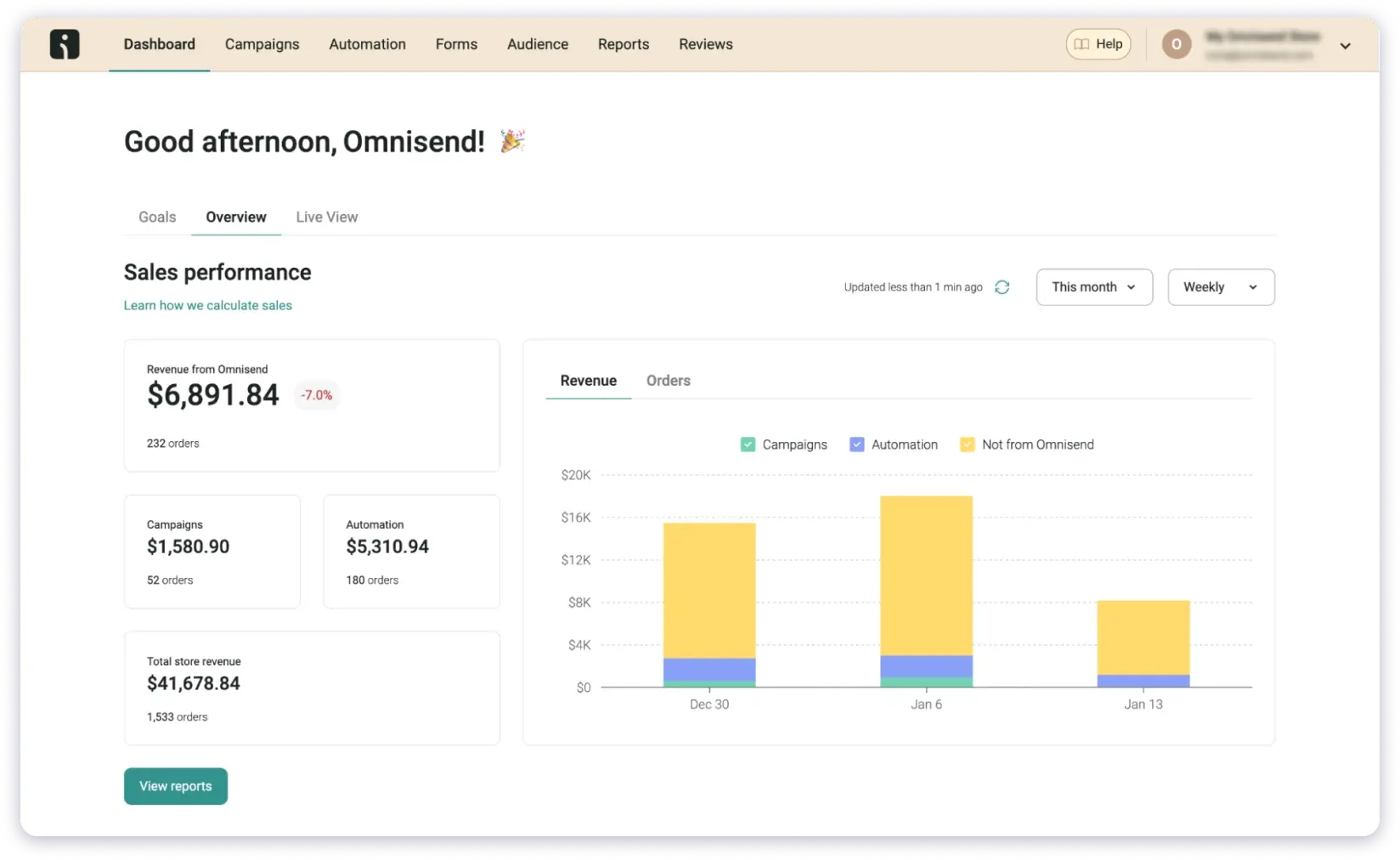The width and height of the screenshot is (1400, 860).
Task: Open Learn how we calculate sales link
Action: click(x=208, y=305)
